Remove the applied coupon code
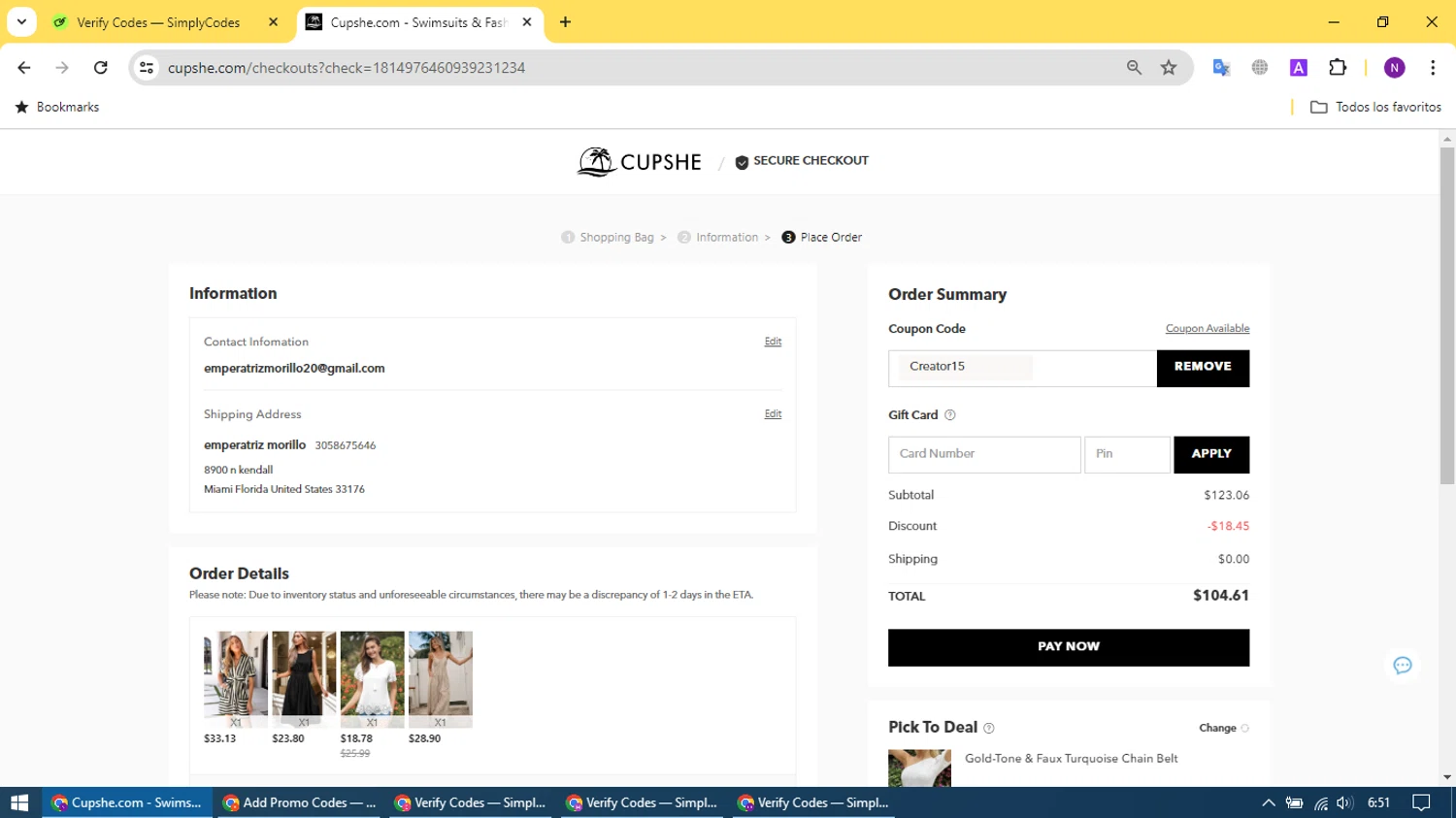This screenshot has width=1456, height=818. coord(1203,369)
